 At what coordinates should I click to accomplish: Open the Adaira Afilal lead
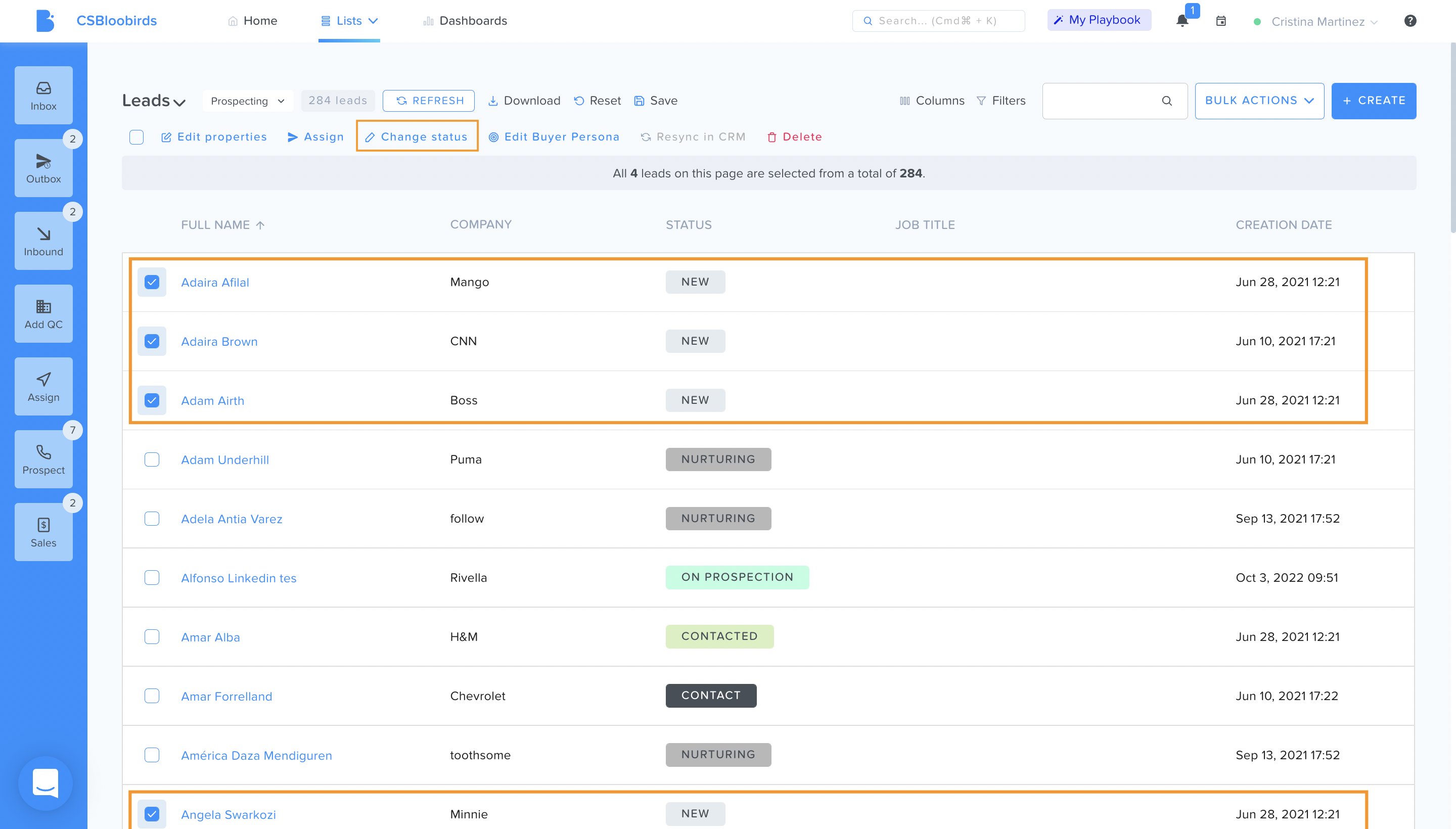coord(215,283)
